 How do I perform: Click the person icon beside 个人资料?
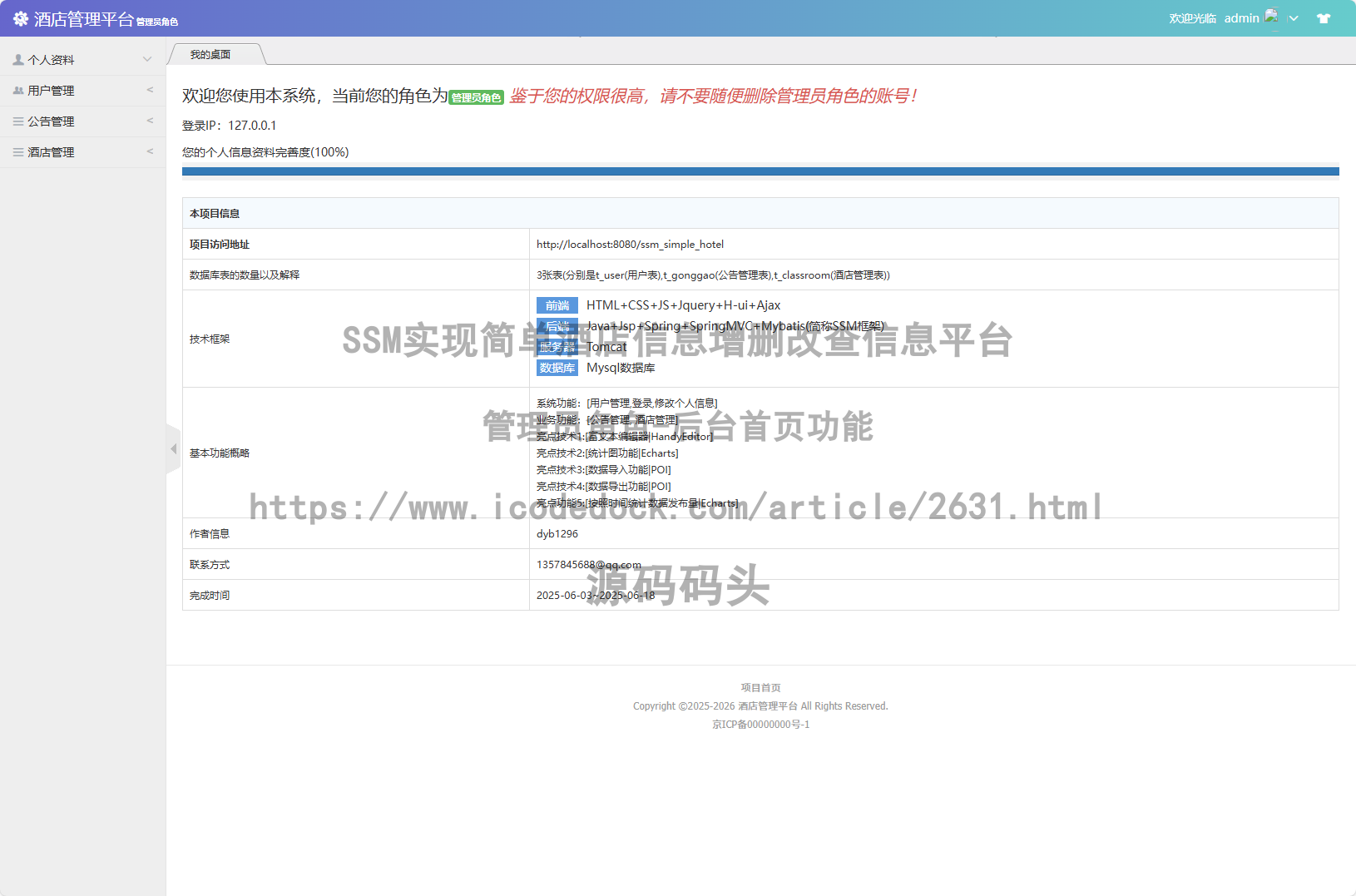pos(18,60)
